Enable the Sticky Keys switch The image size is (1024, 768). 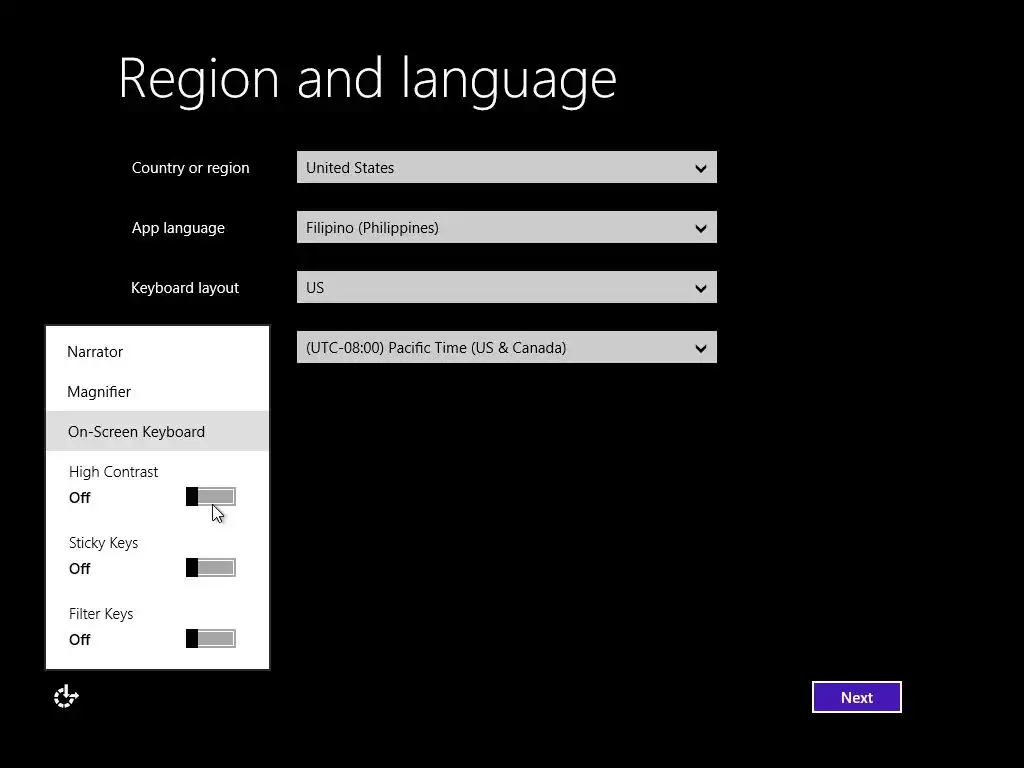coord(210,568)
